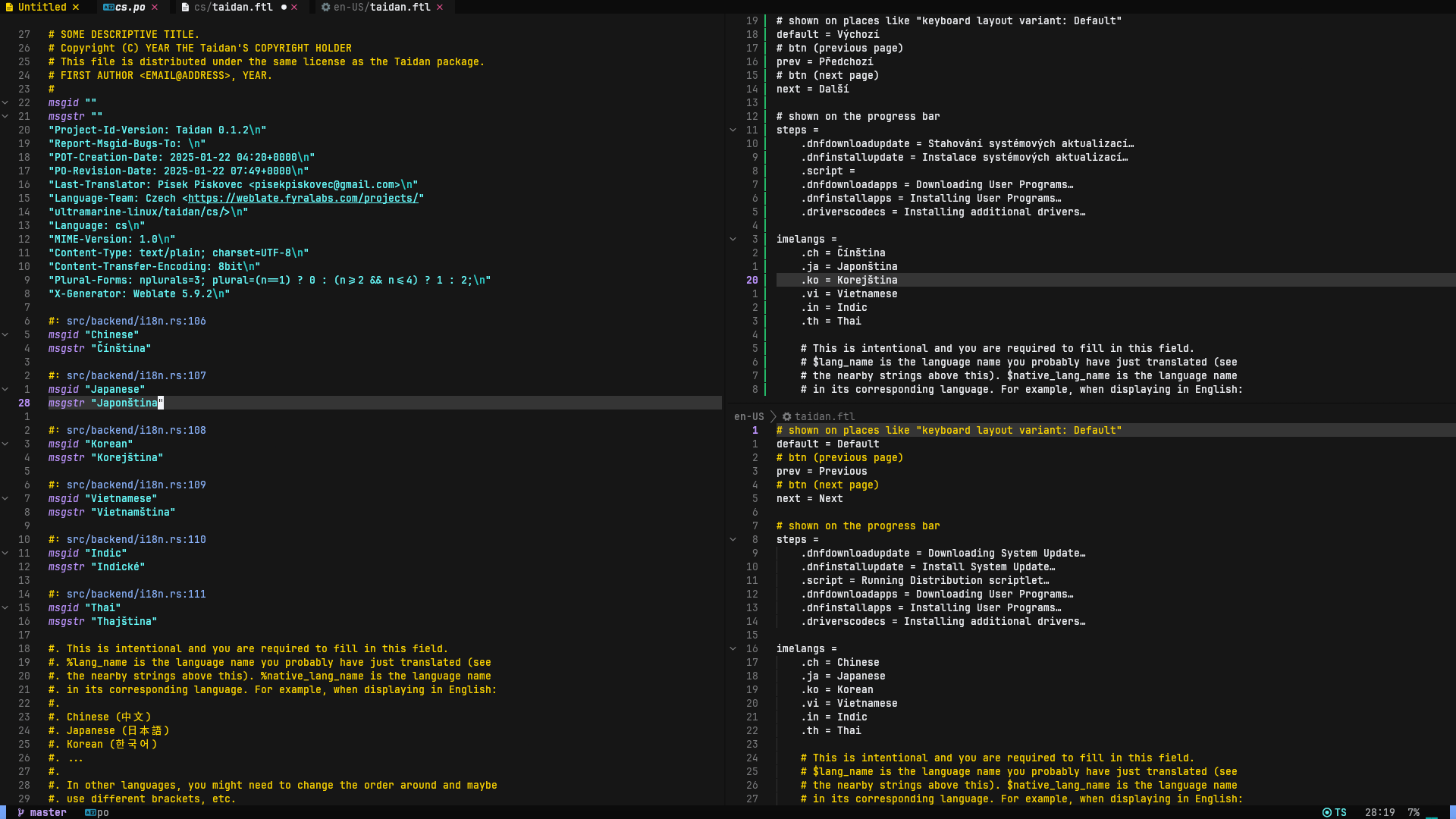The image size is (1456, 819).
Task: Collapse the fold at msgstr "" header line
Action: tap(5, 116)
